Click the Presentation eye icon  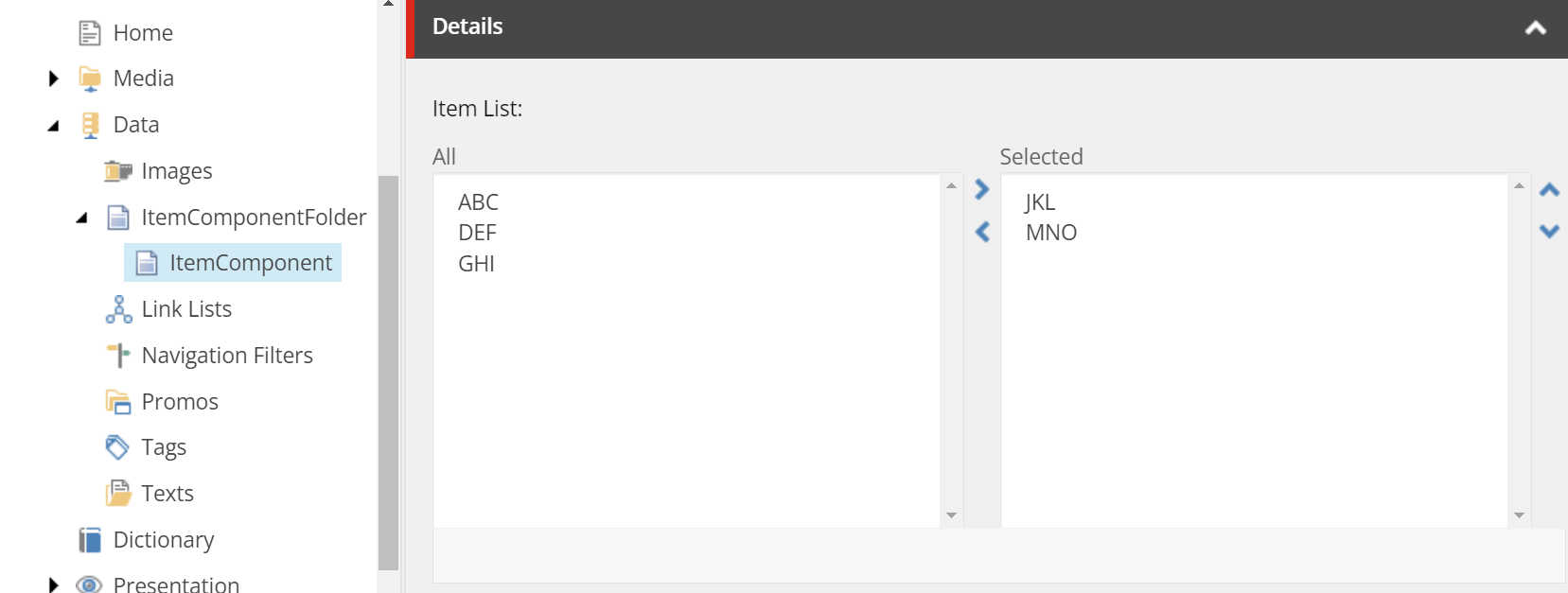point(89,584)
